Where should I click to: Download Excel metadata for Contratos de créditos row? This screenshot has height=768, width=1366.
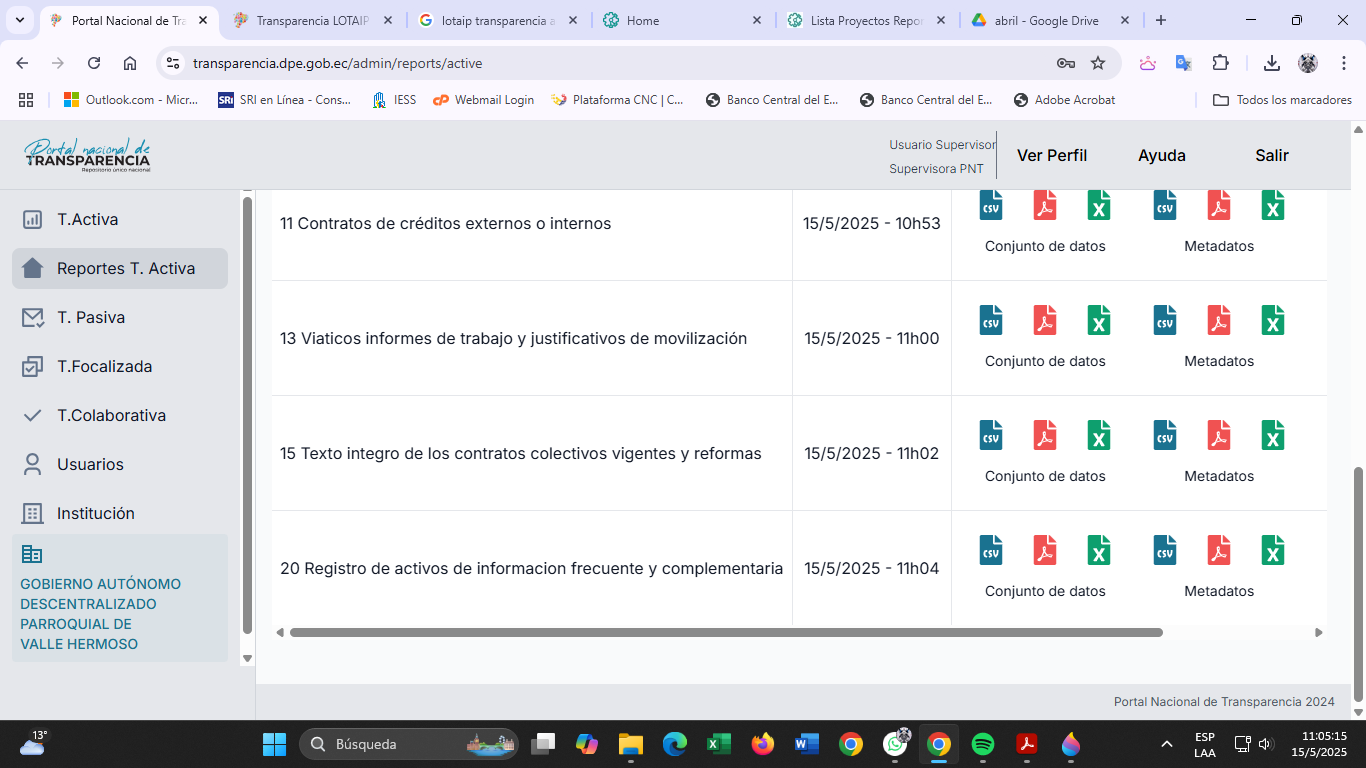[x=1272, y=205]
